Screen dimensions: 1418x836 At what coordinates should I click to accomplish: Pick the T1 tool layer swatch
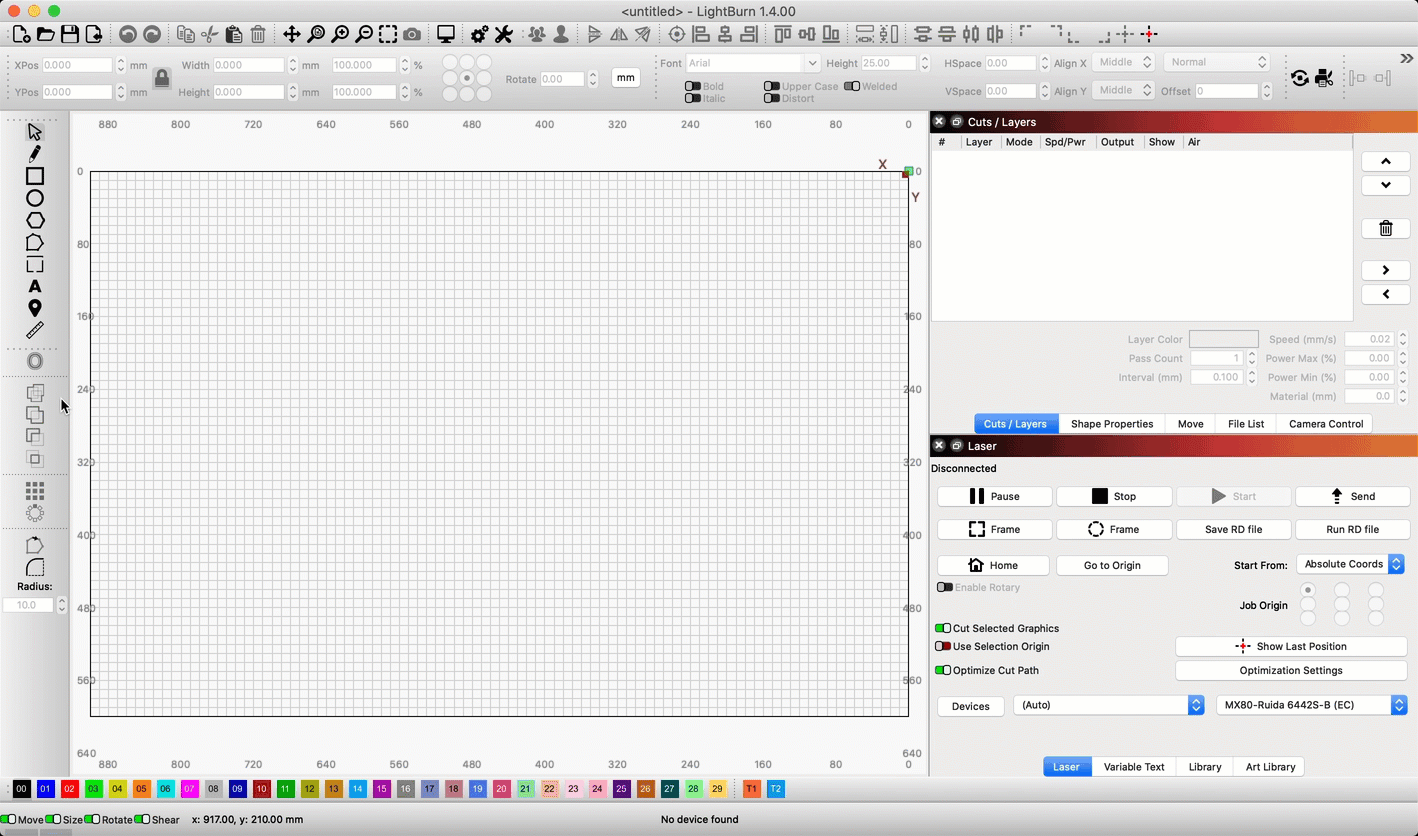tap(751, 789)
